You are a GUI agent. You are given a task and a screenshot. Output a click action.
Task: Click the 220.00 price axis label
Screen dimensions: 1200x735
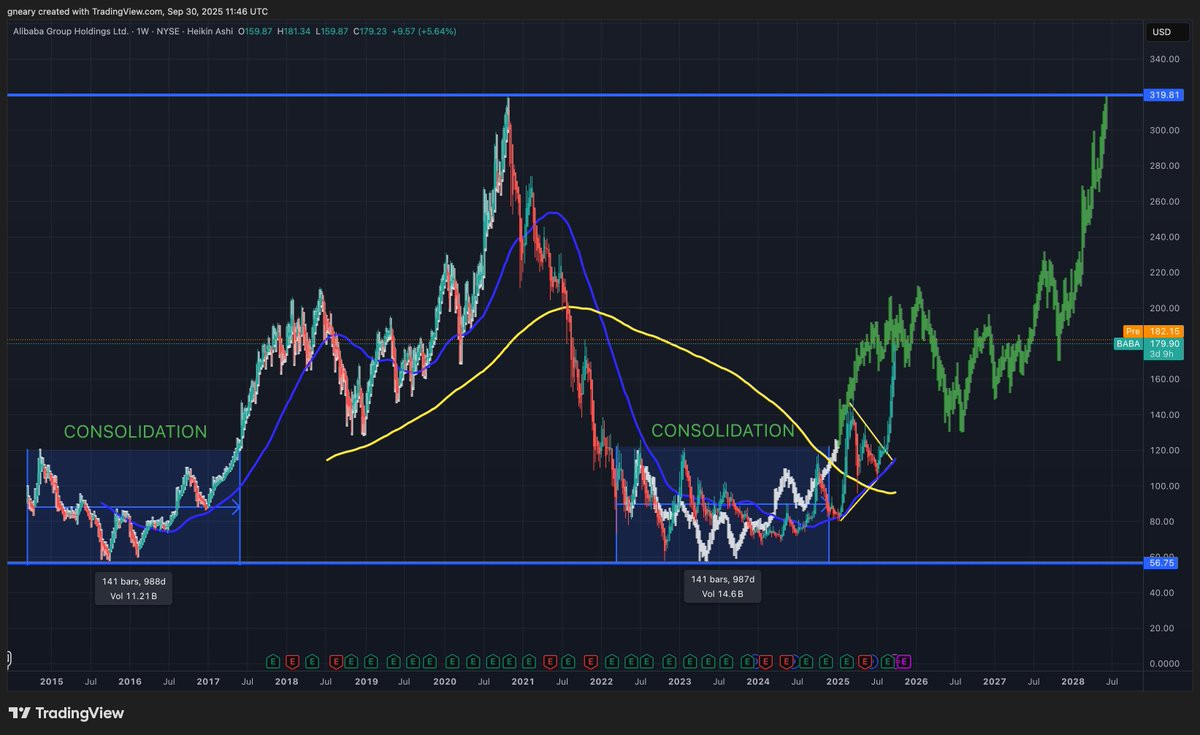click(1165, 272)
